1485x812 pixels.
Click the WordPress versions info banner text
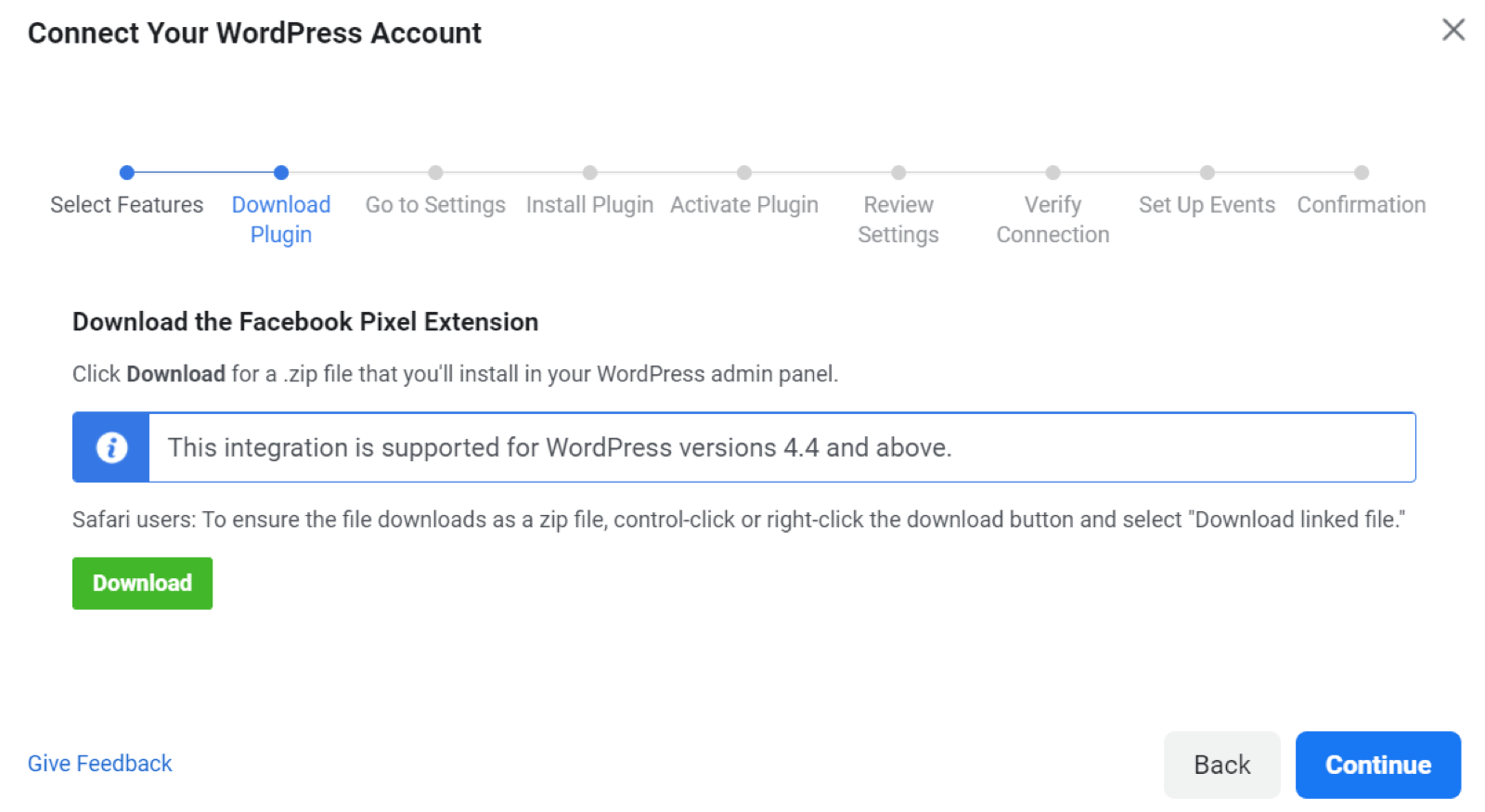click(x=560, y=447)
